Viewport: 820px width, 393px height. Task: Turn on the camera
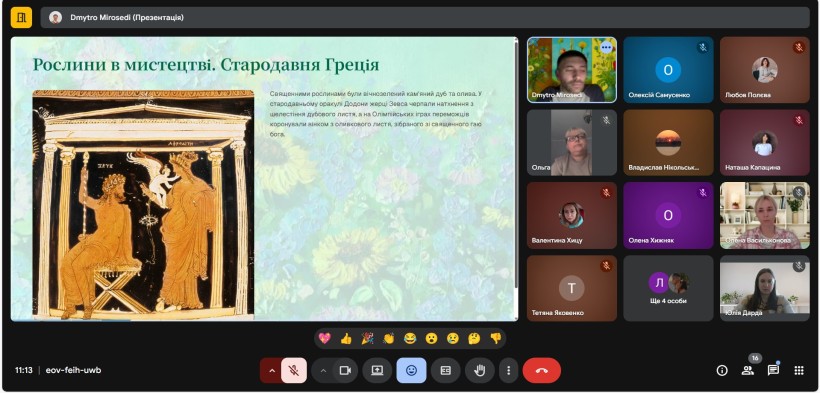[x=345, y=370]
